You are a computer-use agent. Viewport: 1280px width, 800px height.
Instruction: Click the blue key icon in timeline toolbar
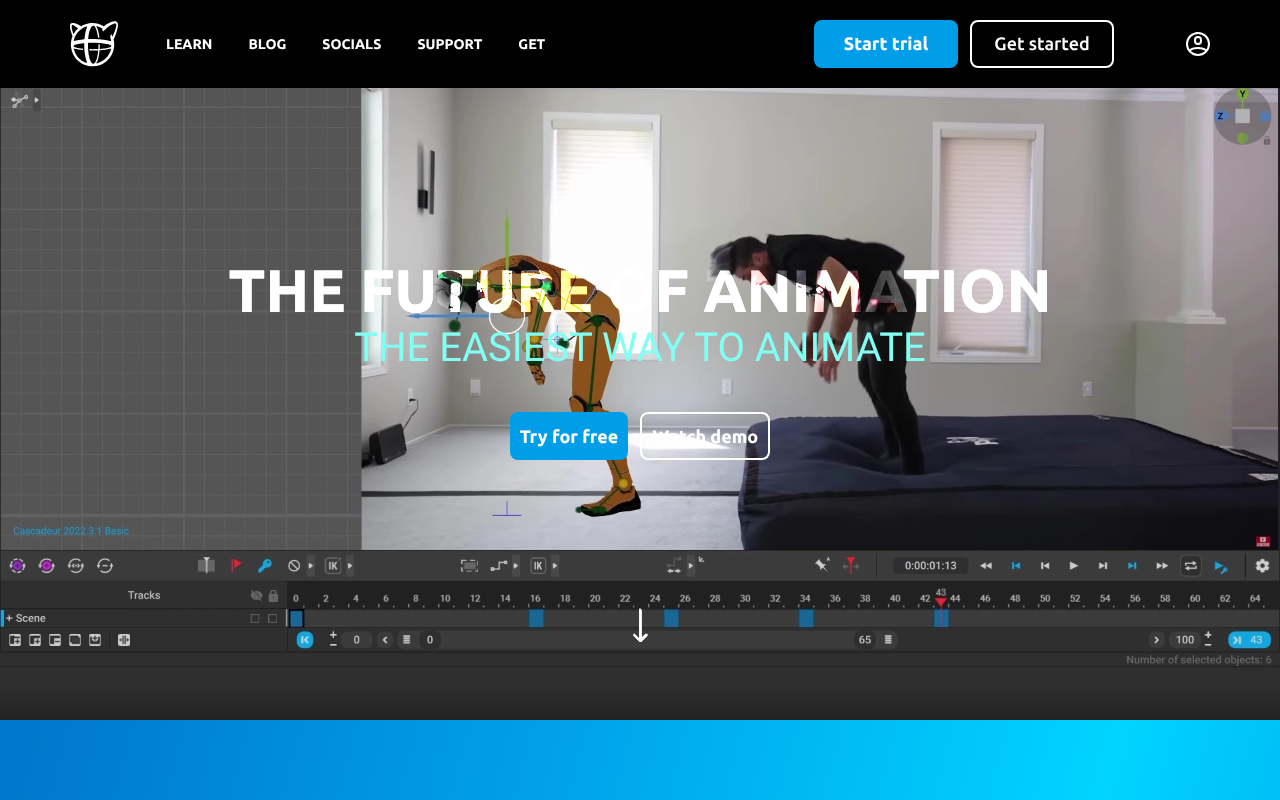(265, 566)
